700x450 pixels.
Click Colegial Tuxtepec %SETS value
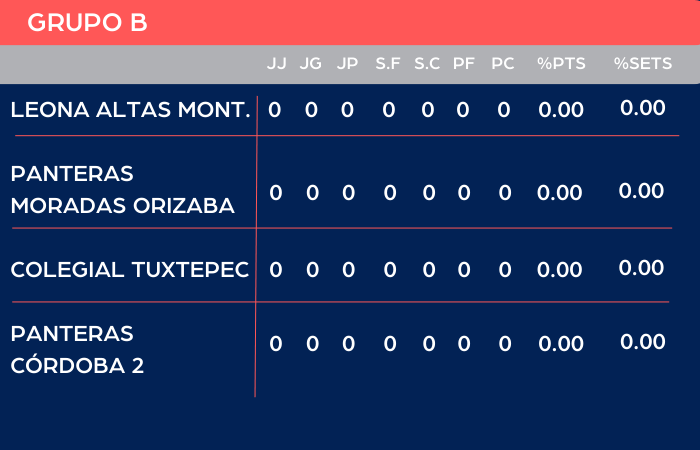click(642, 268)
